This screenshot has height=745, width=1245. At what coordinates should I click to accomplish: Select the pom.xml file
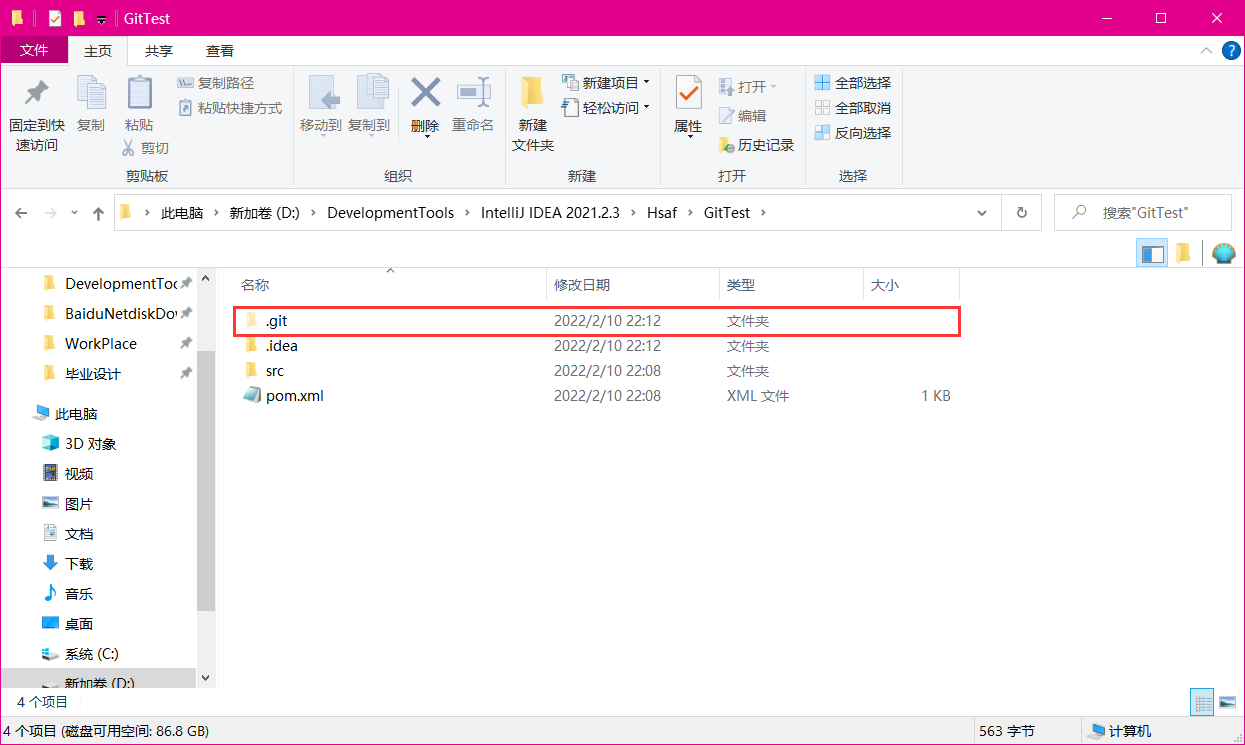tap(597, 396)
